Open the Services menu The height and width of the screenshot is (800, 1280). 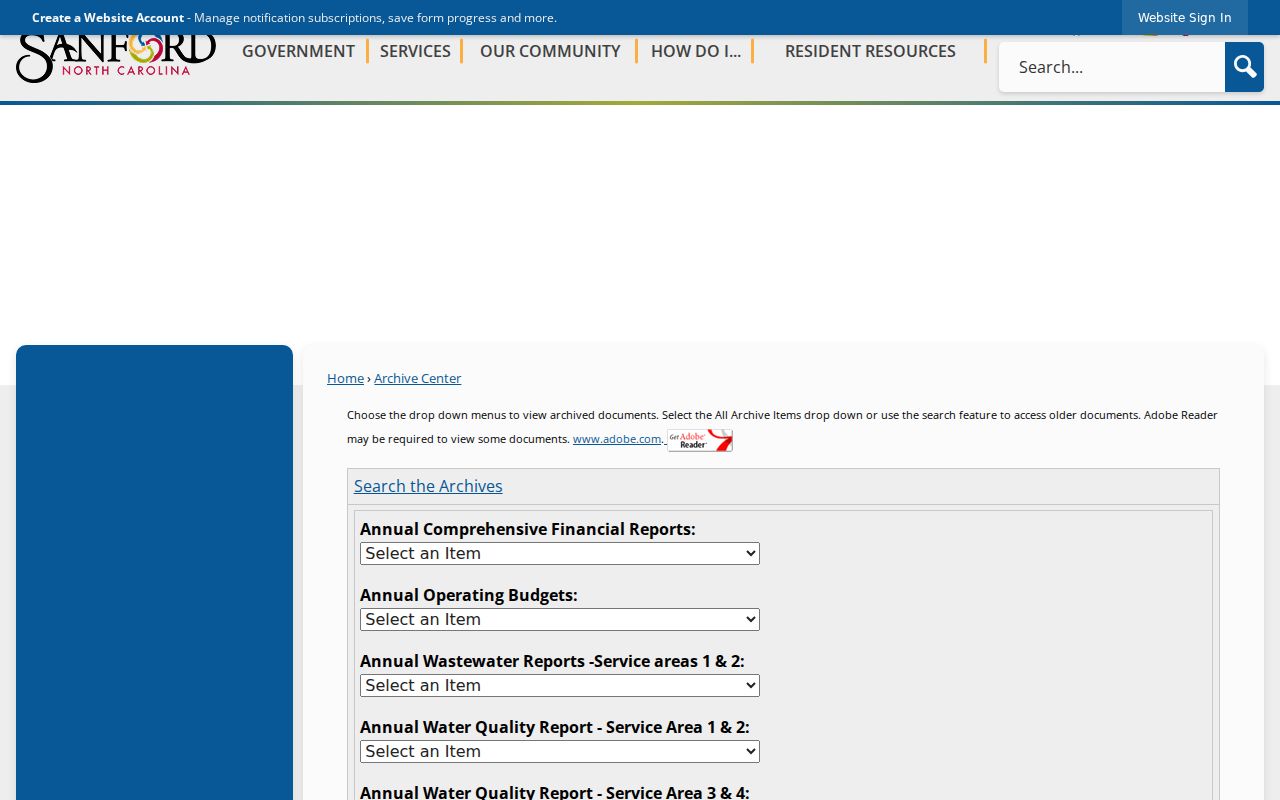415,51
